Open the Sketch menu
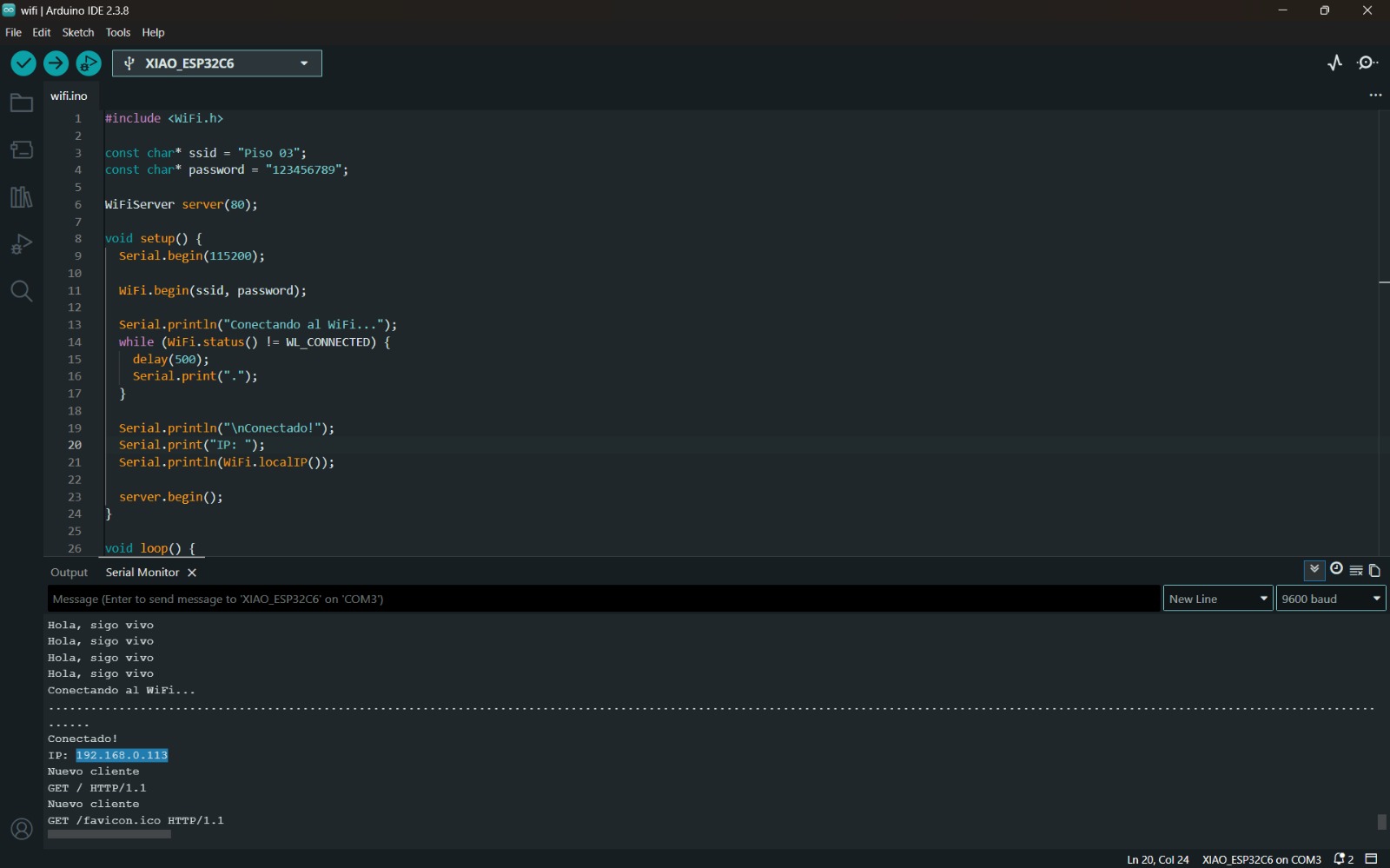Image resolution: width=1390 pixels, height=868 pixels. pyautogui.click(x=77, y=32)
